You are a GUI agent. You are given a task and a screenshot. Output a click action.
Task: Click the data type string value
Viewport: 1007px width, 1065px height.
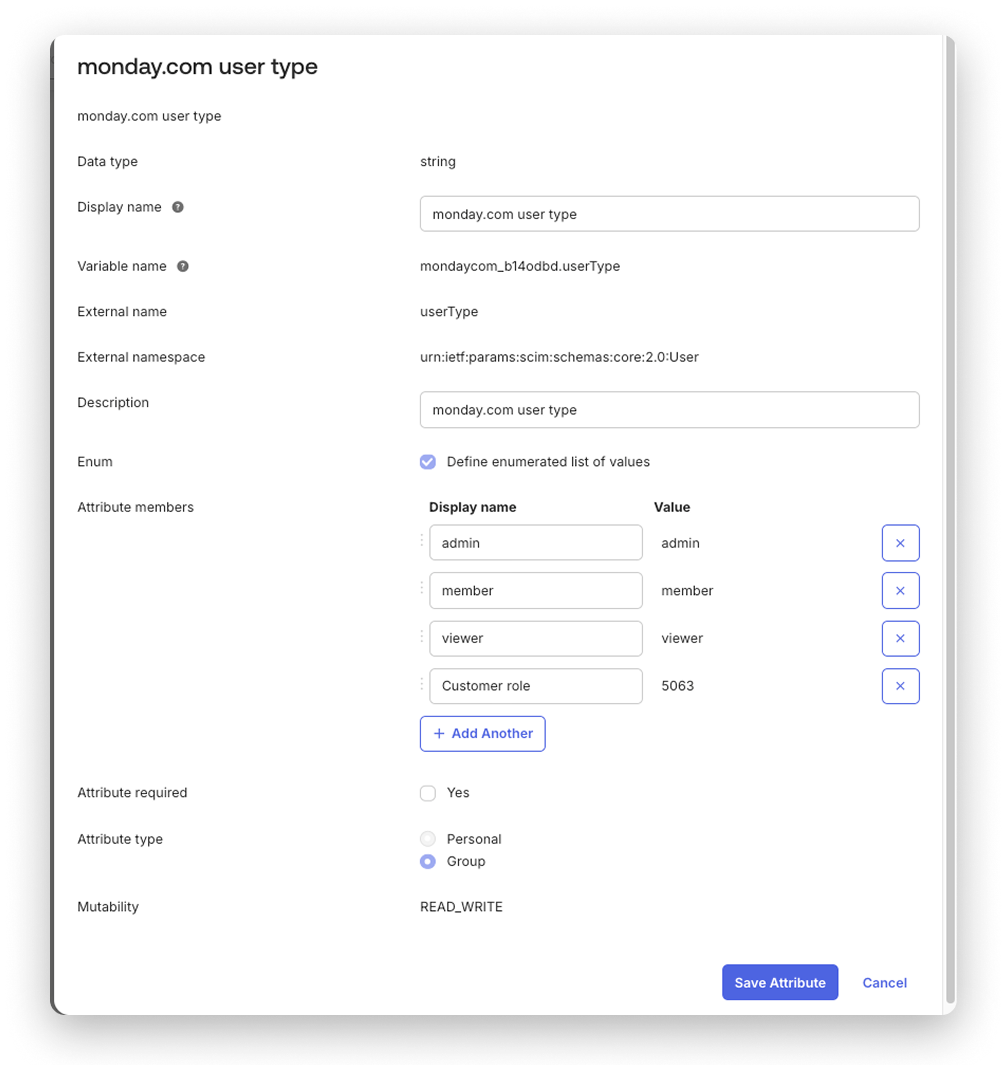pos(437,162)
